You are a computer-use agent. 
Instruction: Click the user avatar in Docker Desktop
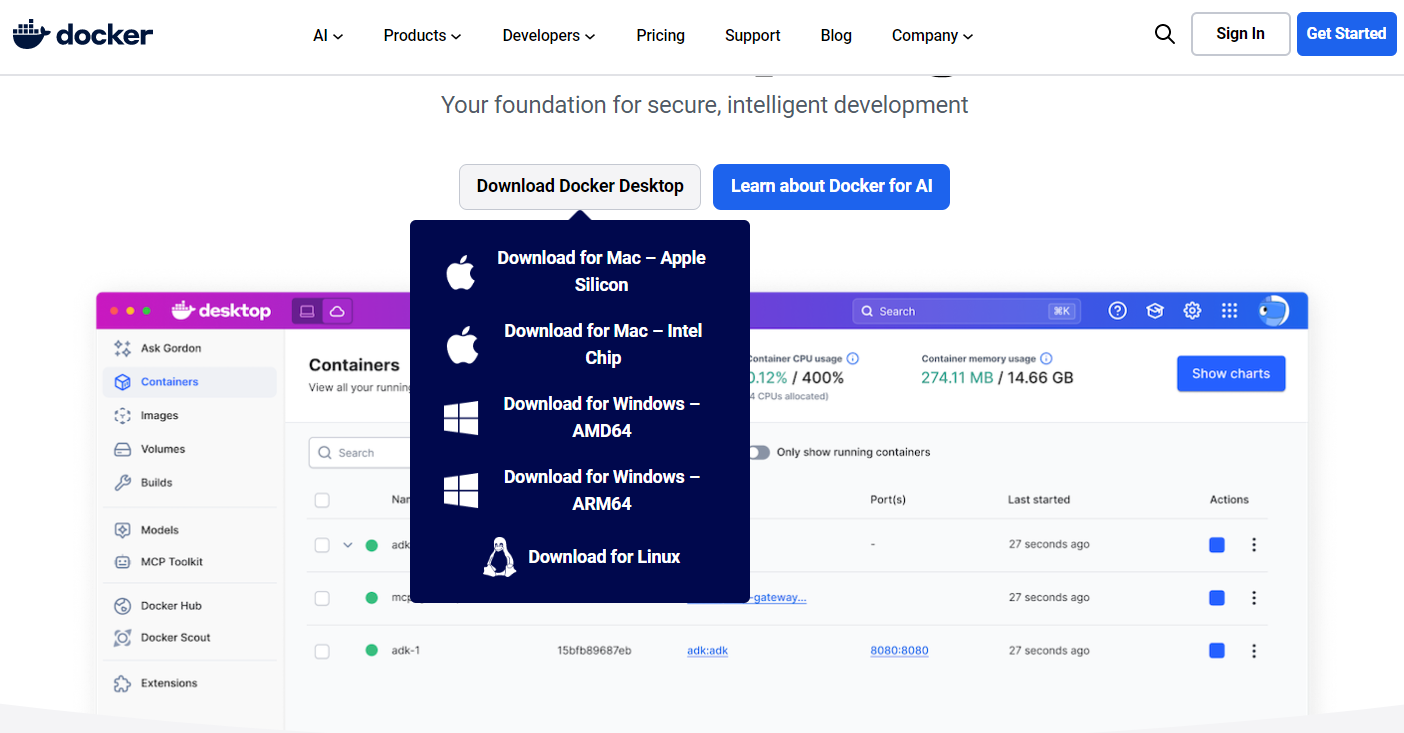click(x=1273, y=311)
